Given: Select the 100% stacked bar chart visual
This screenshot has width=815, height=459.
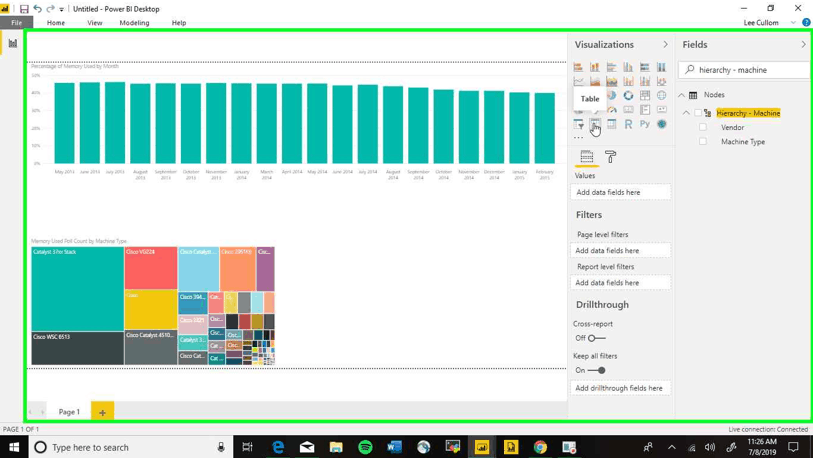Looking at the screenshot, I should pos(645,67).
